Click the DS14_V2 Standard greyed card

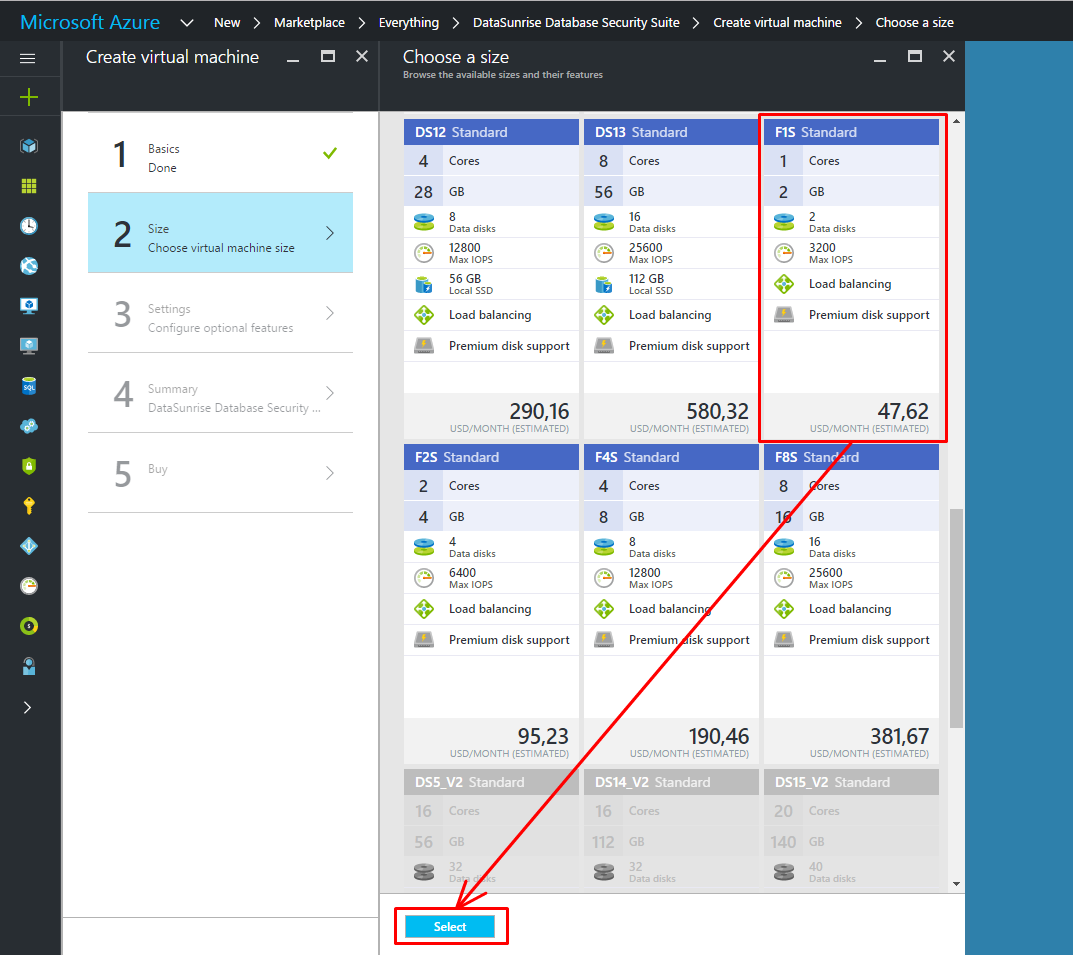[671, 828]
